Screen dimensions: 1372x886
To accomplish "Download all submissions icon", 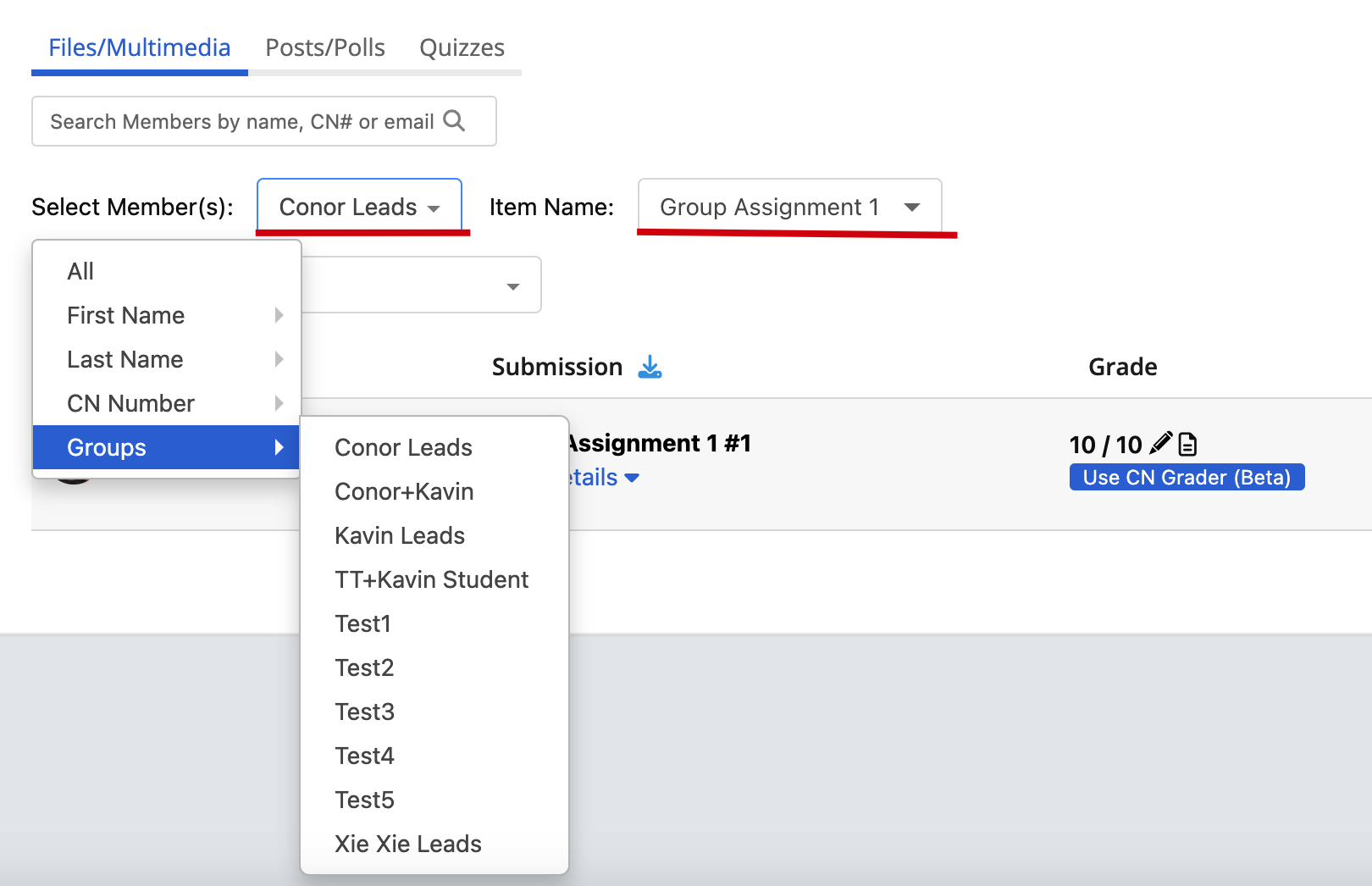I will (x=650, y=367).
